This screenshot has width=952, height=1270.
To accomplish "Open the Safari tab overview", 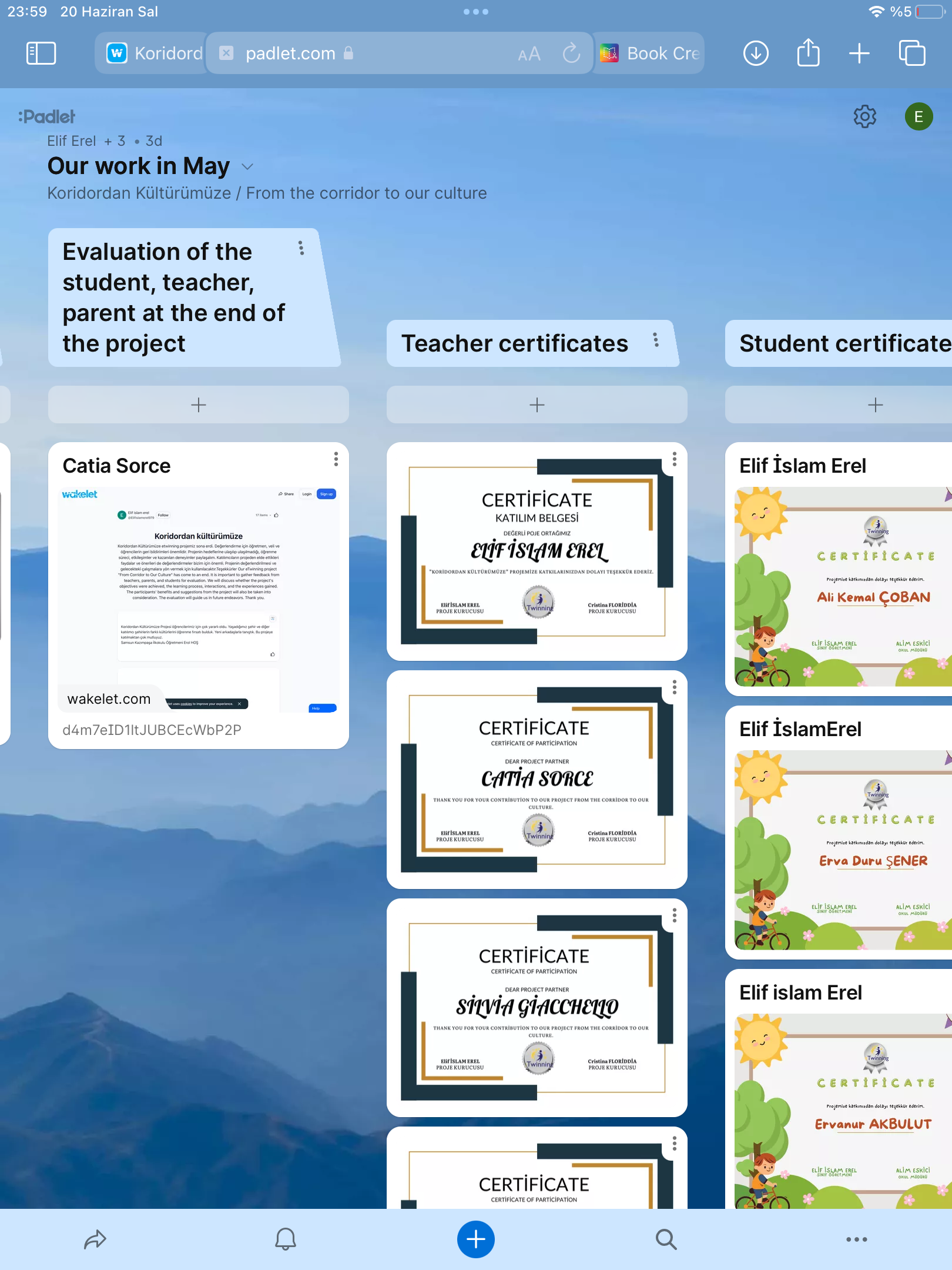I will pyautogui.click(x=912, y=54).
